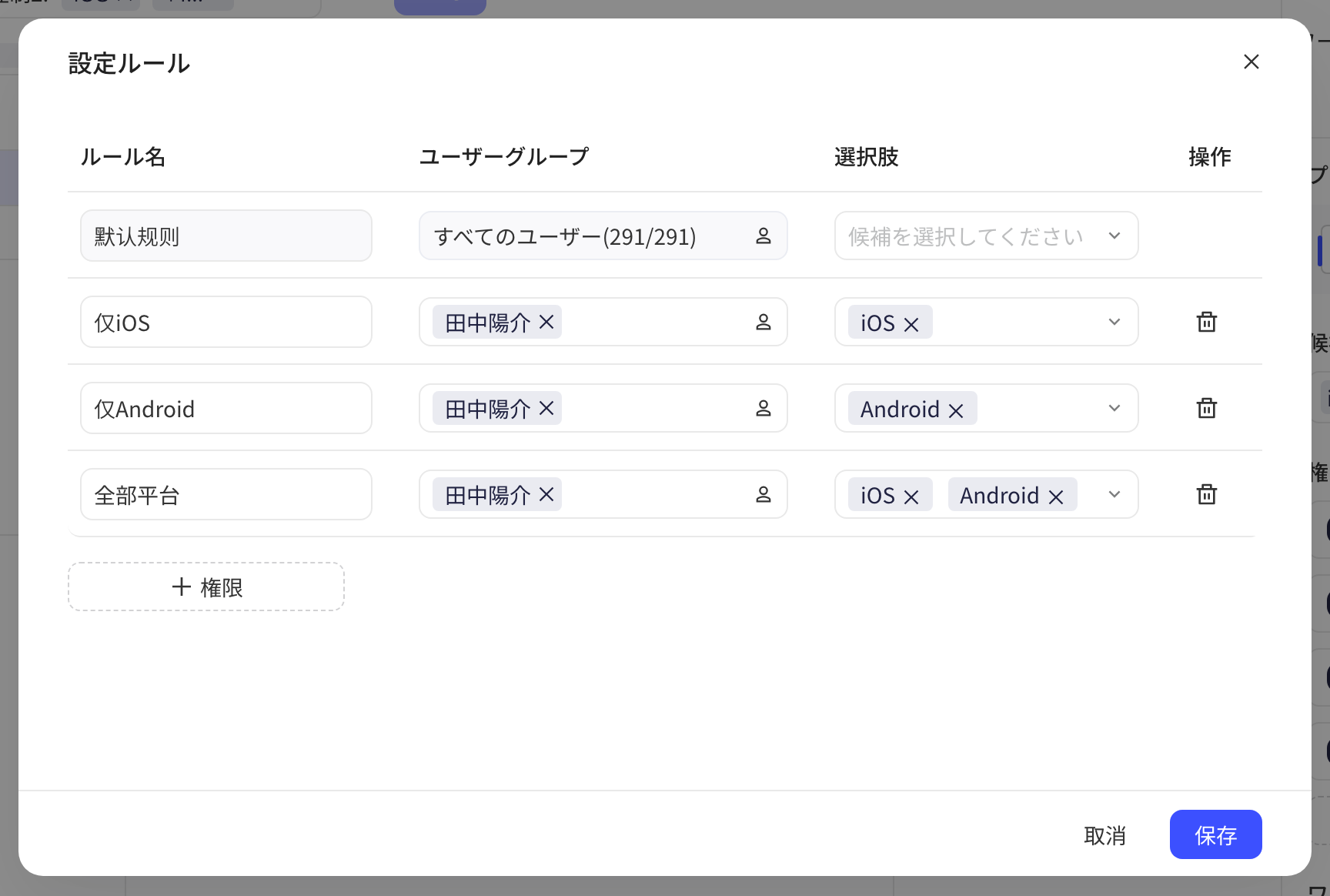This screenshot has height=896, width=1330.
Task: Expand options dropdown arrow in 全部平台 row
Action: 1114,494
